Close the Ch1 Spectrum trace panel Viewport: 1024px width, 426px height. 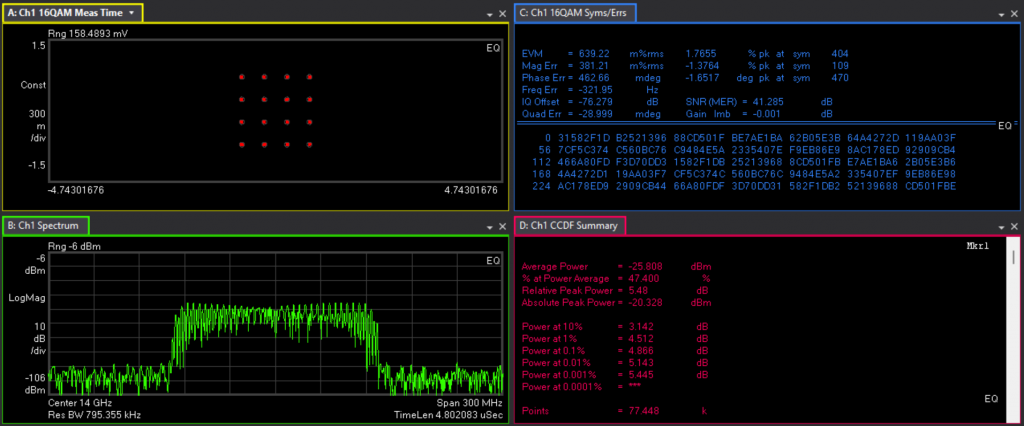tap(503, 228)
